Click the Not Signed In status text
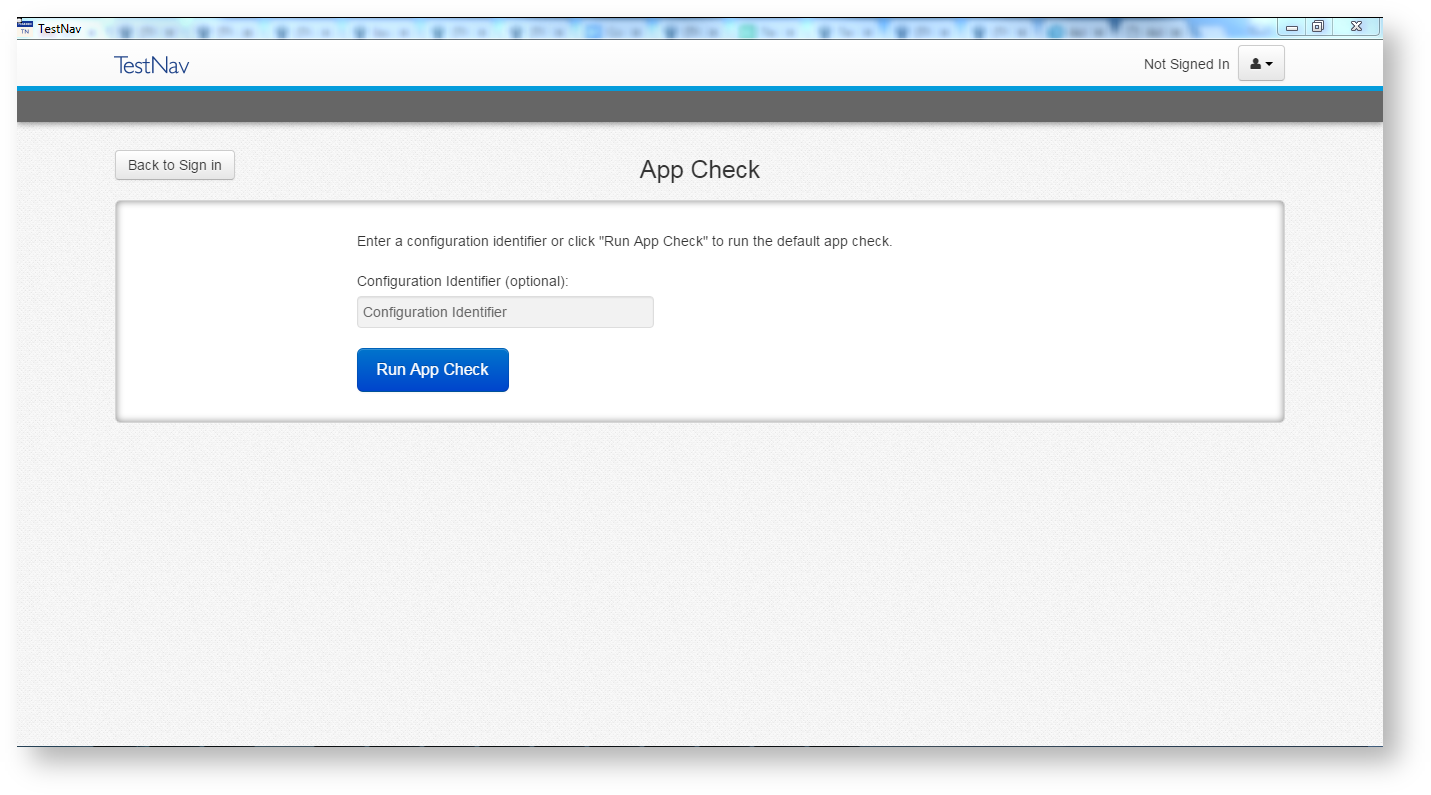The height and width of the screenshot is (795, 1431). [x=1186, y=64]
